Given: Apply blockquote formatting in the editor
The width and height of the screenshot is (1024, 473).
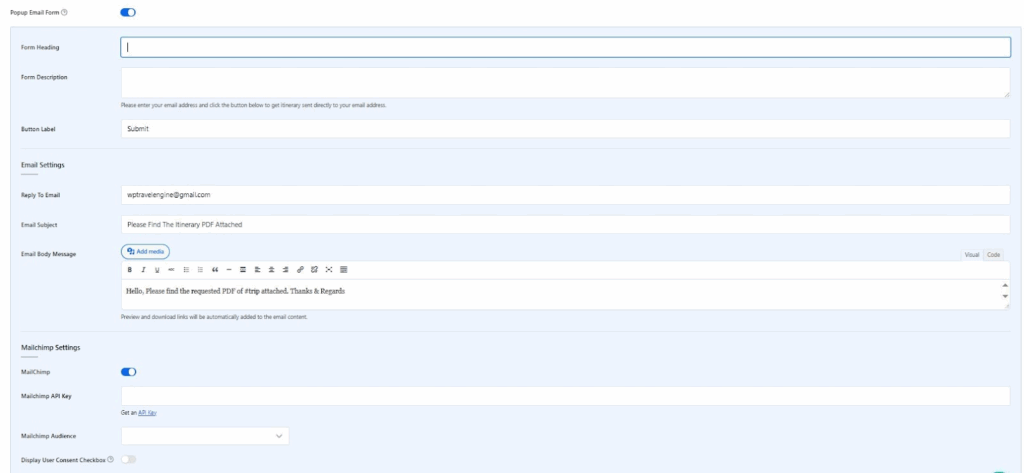Looking at the screenshot, I should click(x=215, y=270).
